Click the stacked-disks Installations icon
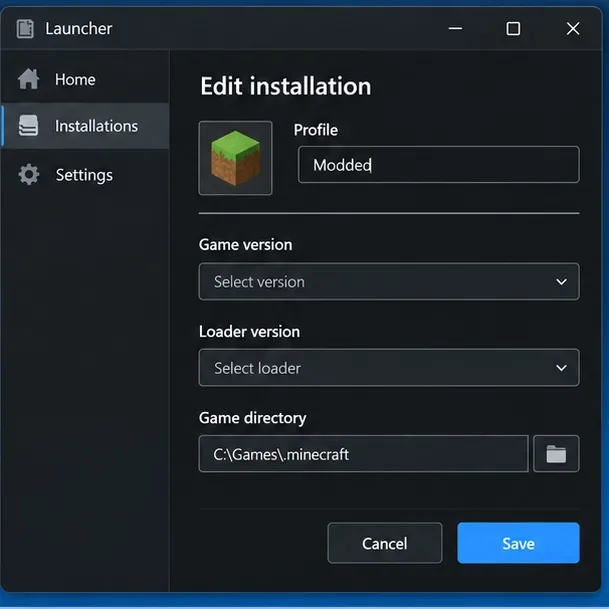609x609 pixels. click(x=28, y=125)
